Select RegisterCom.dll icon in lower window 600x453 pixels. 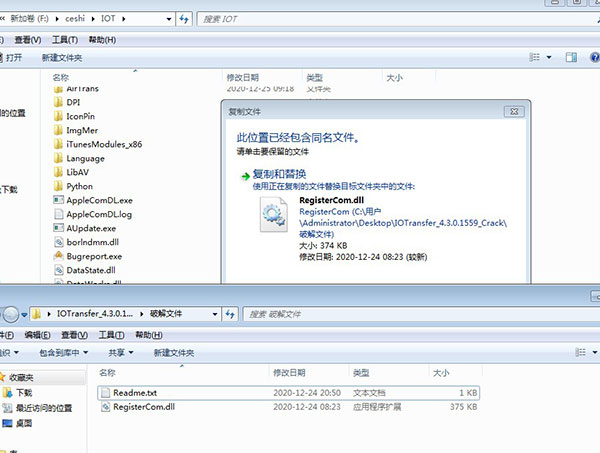pos(105,407)
